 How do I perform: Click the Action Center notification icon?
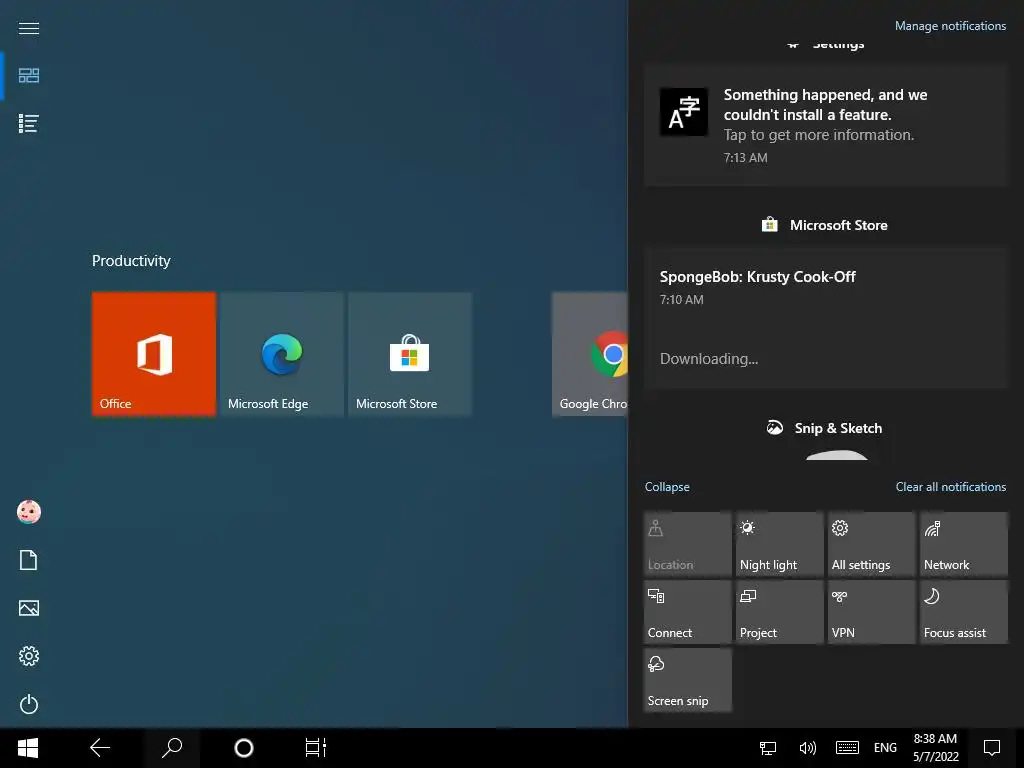[x=992, y=748]
